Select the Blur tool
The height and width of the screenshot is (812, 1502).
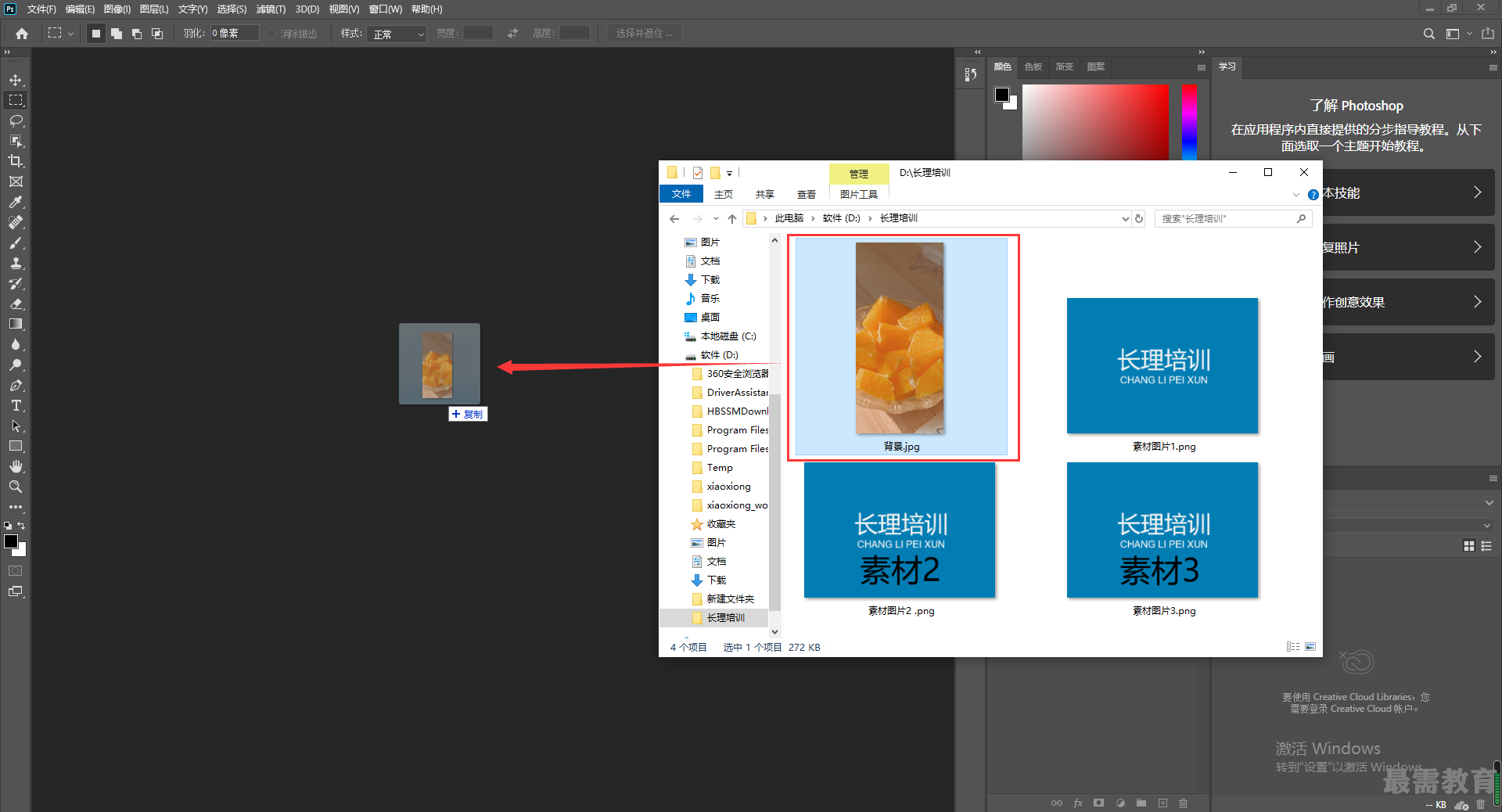[16, 344]
